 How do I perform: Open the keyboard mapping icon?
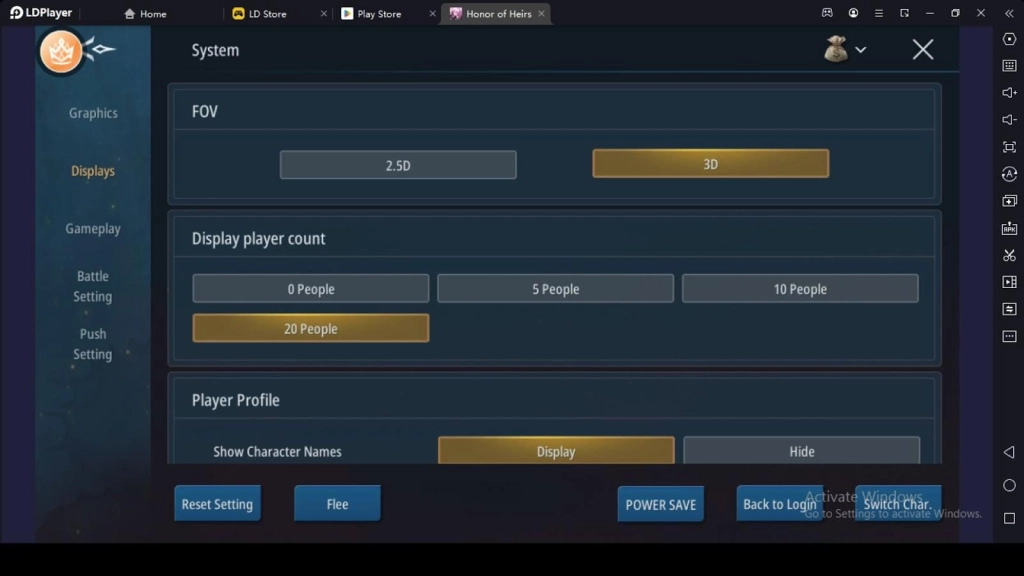click(x=1009, y=66)
